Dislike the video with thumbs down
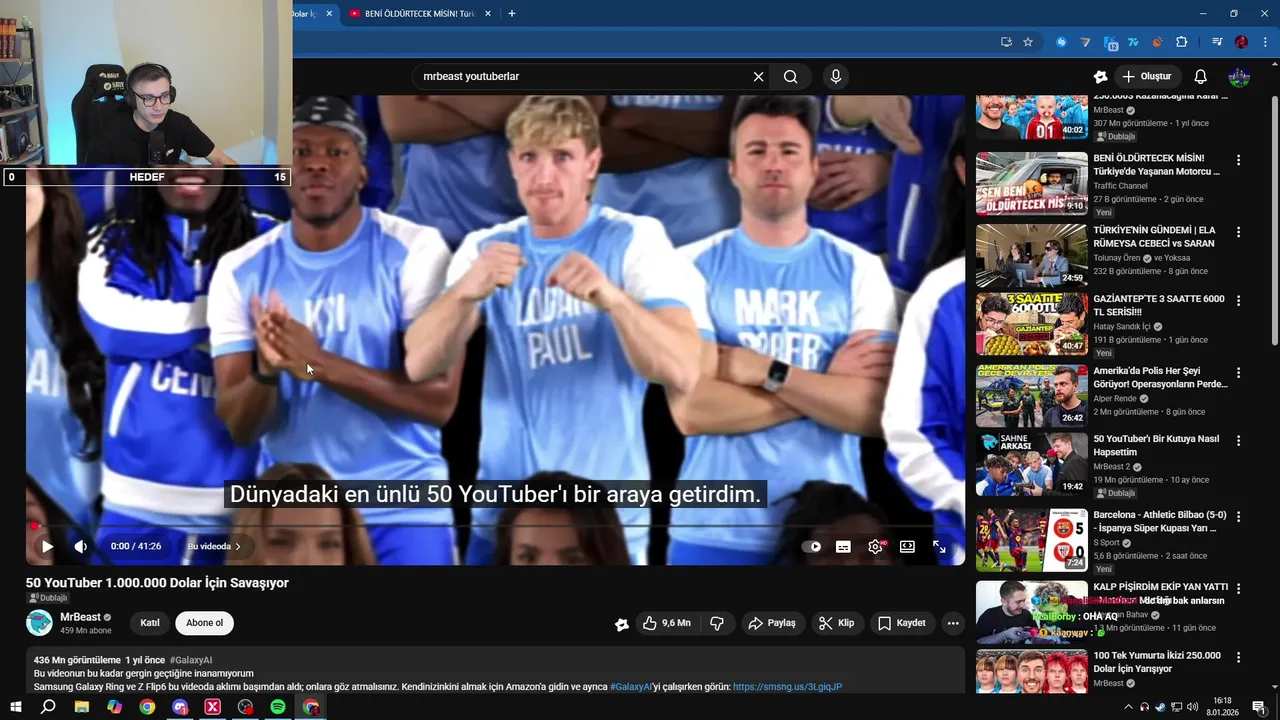Screen dimensions: 1280x720 click(x=717, y=623)
